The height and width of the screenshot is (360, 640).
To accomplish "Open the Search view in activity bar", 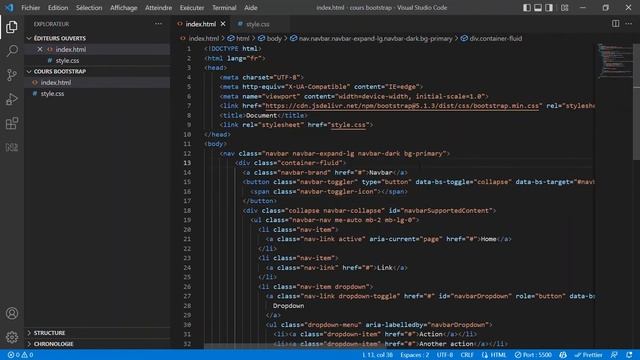I will click(12, 51).
